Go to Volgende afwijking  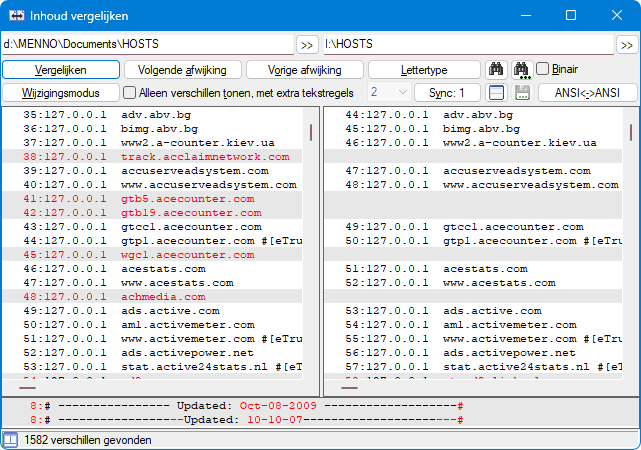tap(182, 70)
